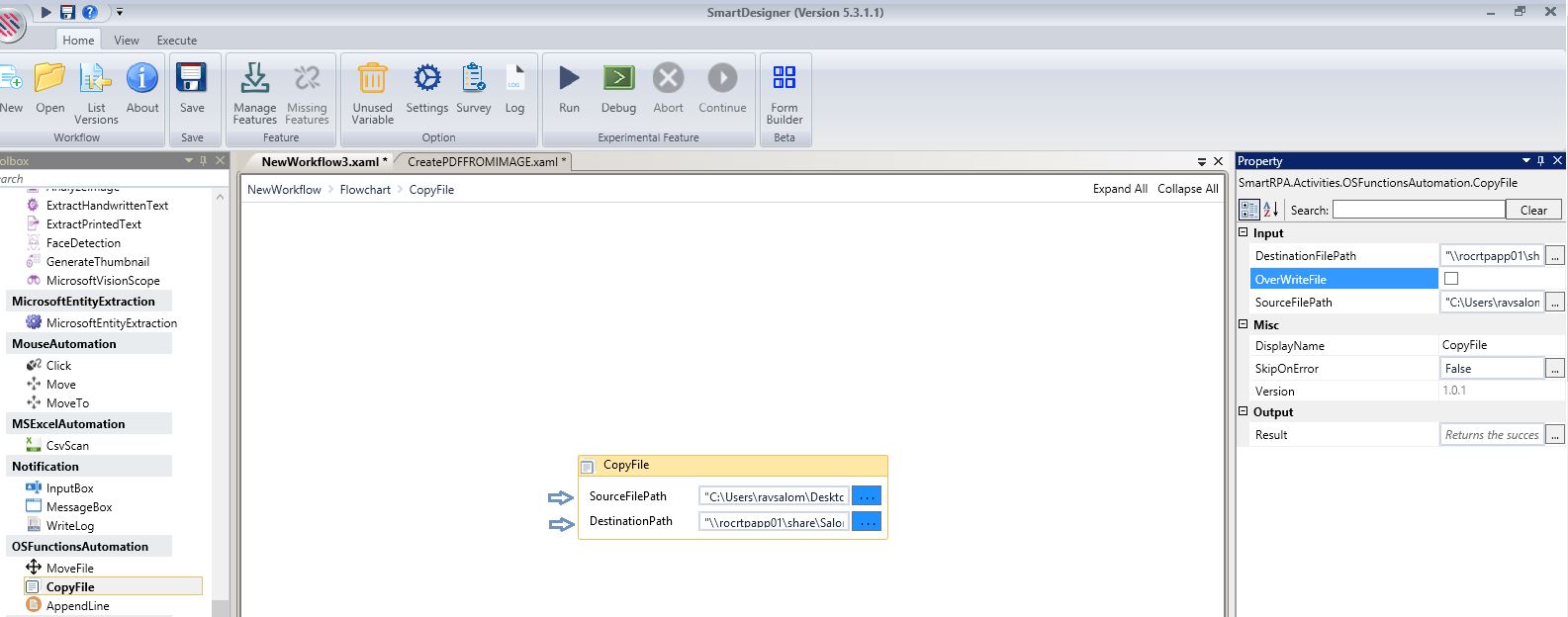Click the SkipOnError value field

[x=1492, y=368]
